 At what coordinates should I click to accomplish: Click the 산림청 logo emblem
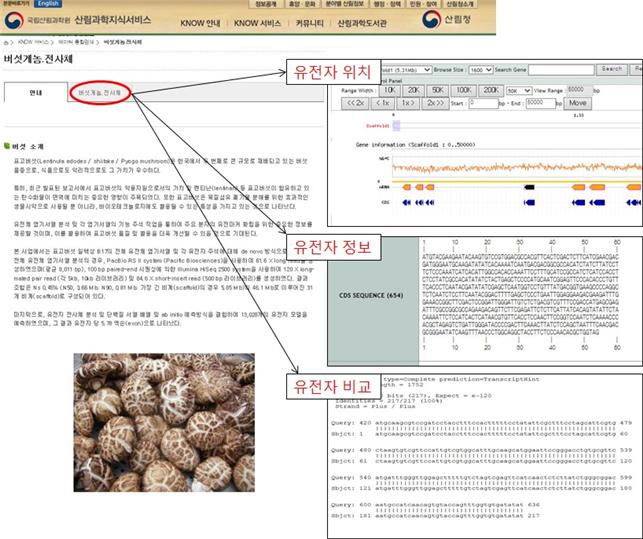[431, 19]
